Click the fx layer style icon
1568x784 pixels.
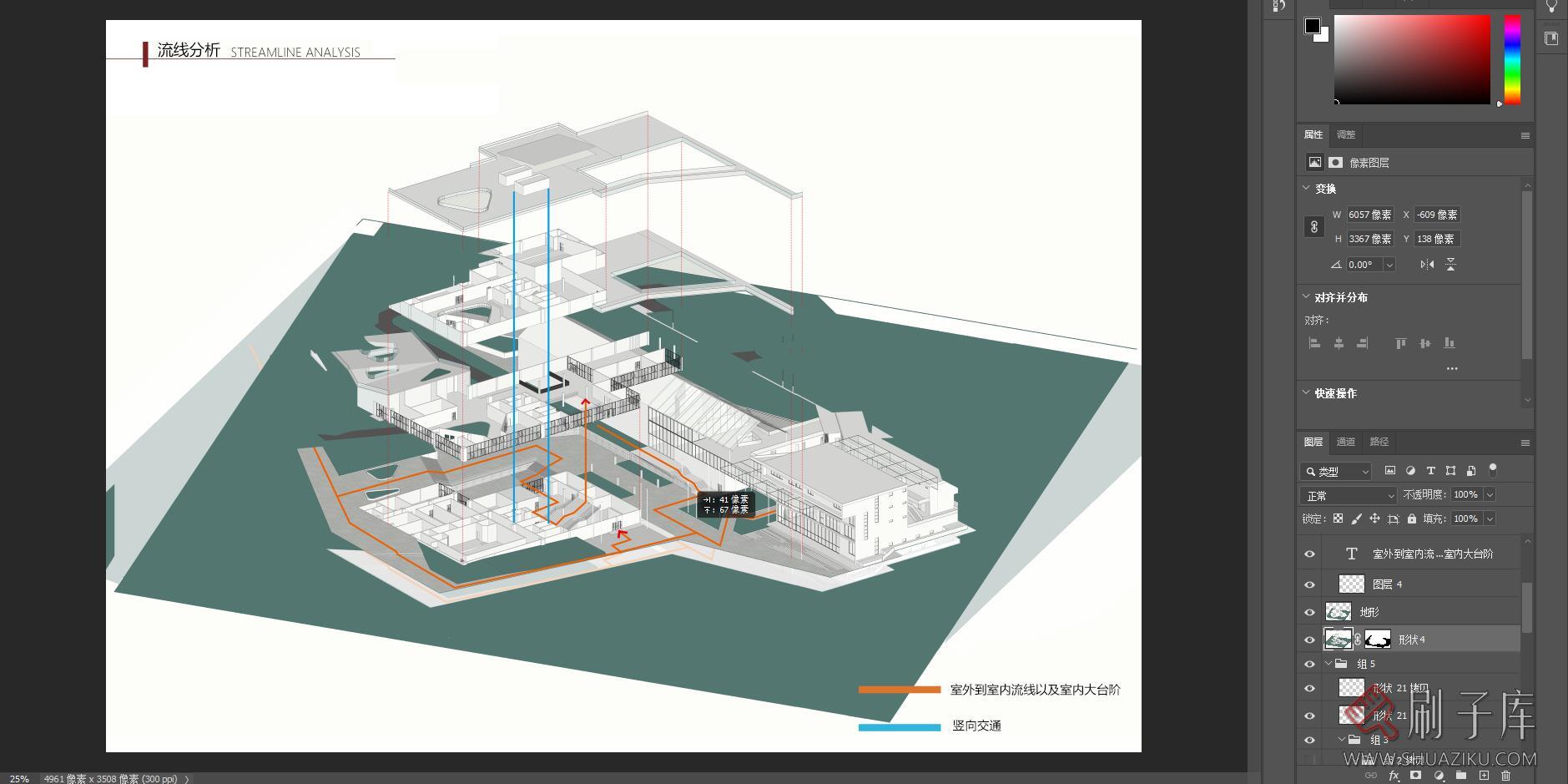[x=1394, y=776]
